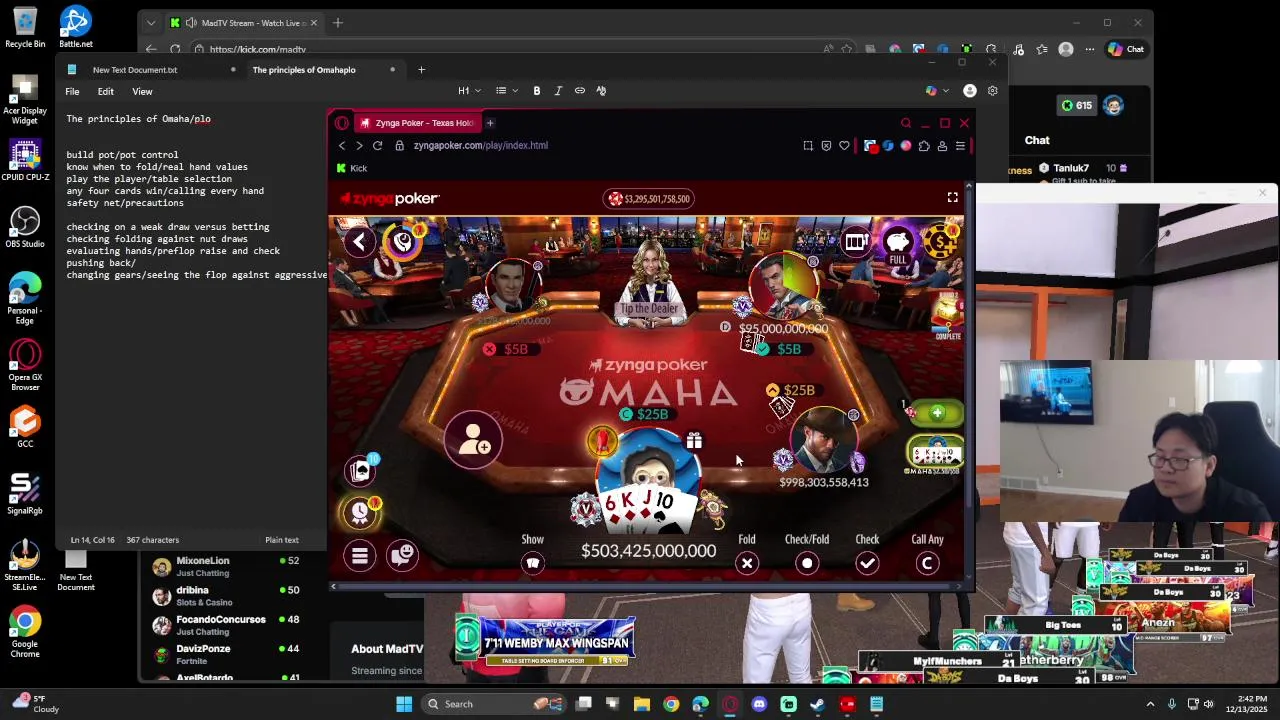Open Steam from the taskbar

tap(817, 704)
